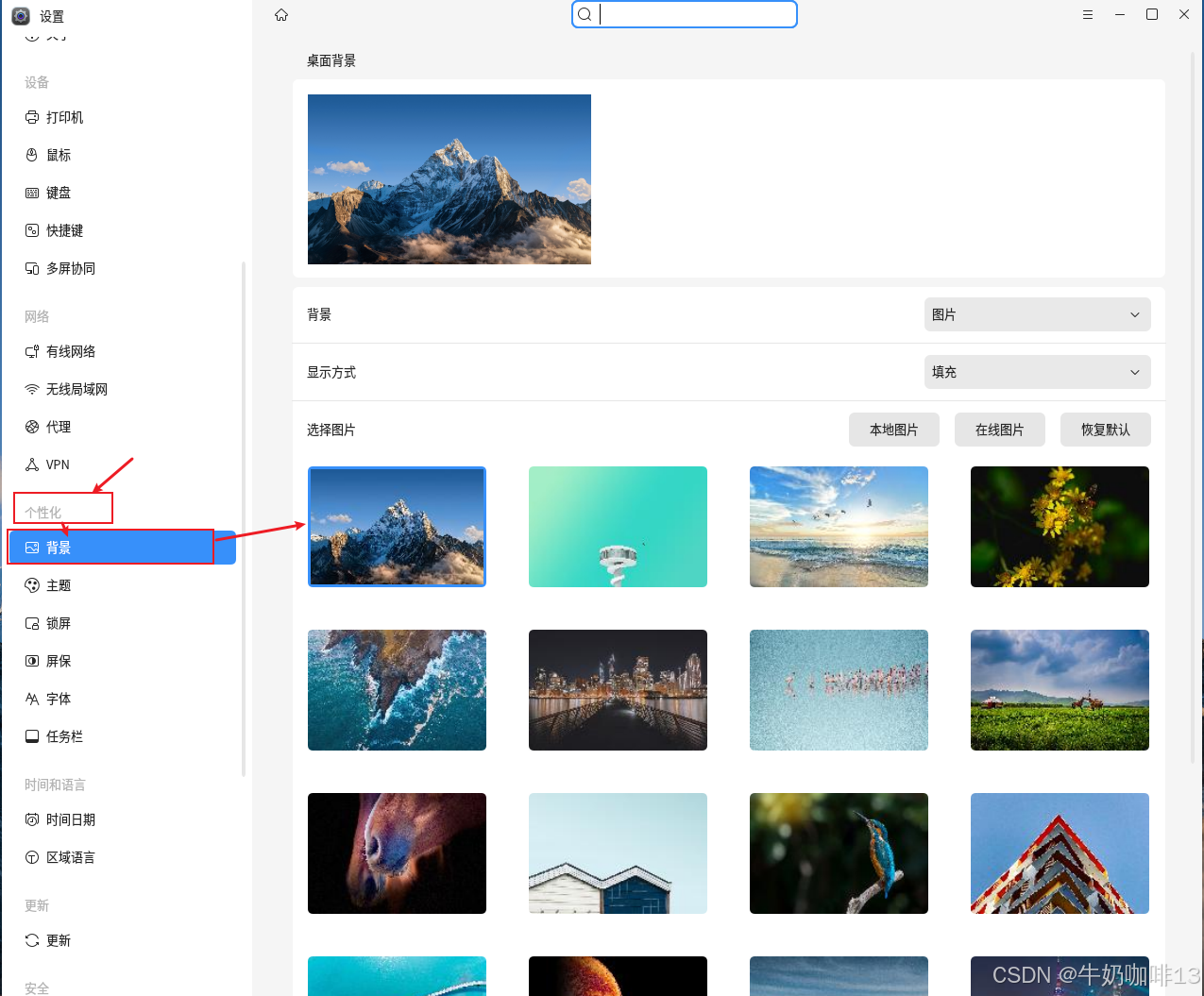
Task: Click the 本地图片 button
Action: point(894,430)
